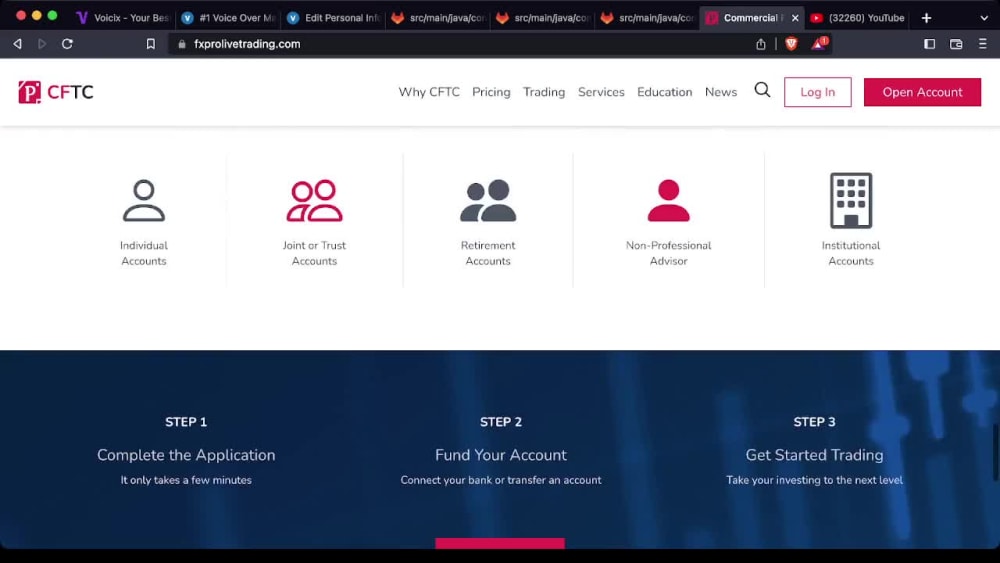Viewport: 1000px width, 563px height.
Task: Open Brave Rewards triangle icon
Action: click(819, 43)
